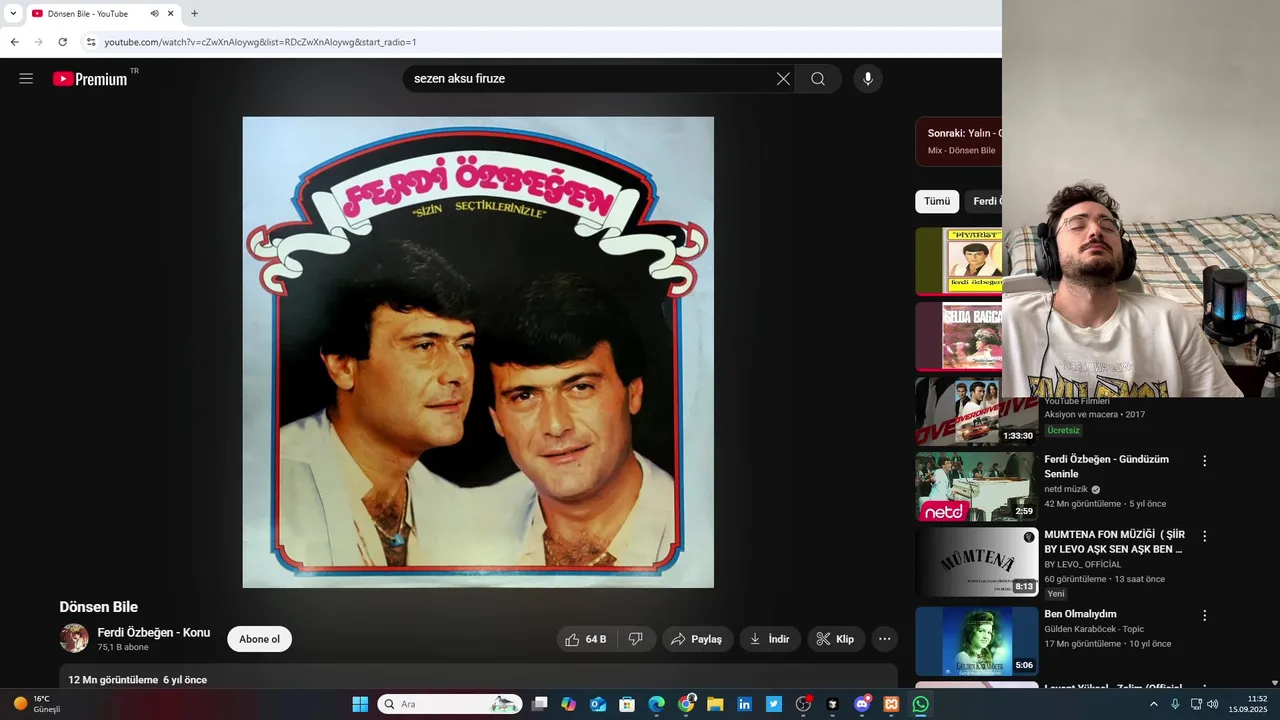1280x720 pixels.
Task: View site information icon in address bar
Action: [x=91, y=42]
